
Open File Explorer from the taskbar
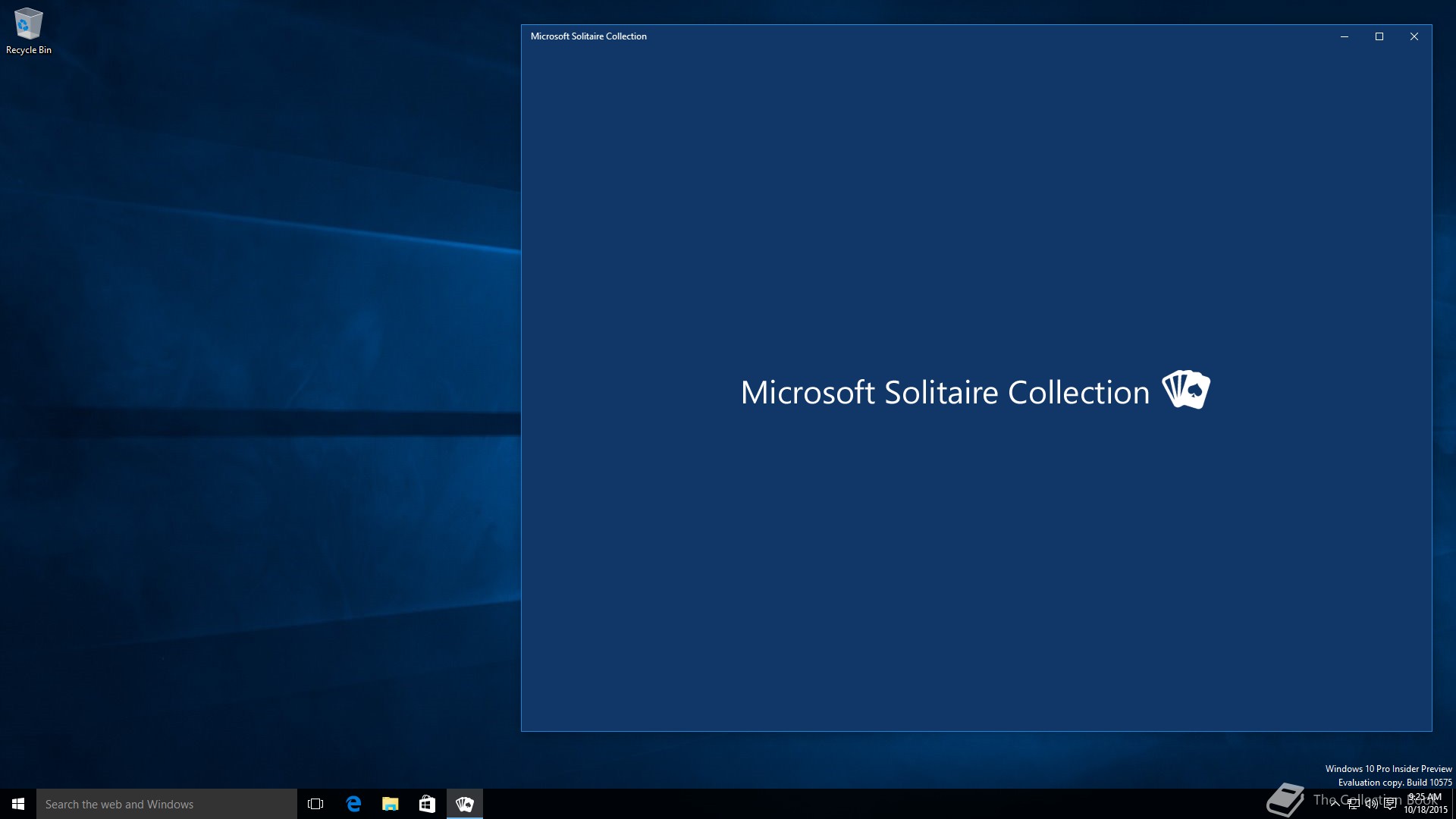[390, 804]
